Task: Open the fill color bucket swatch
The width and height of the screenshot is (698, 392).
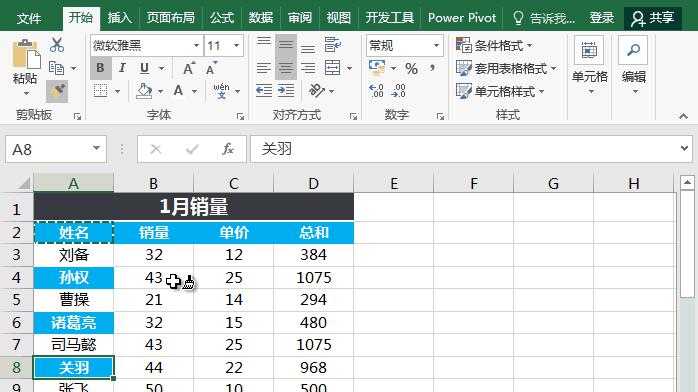Action: click(x=144, y=91)
